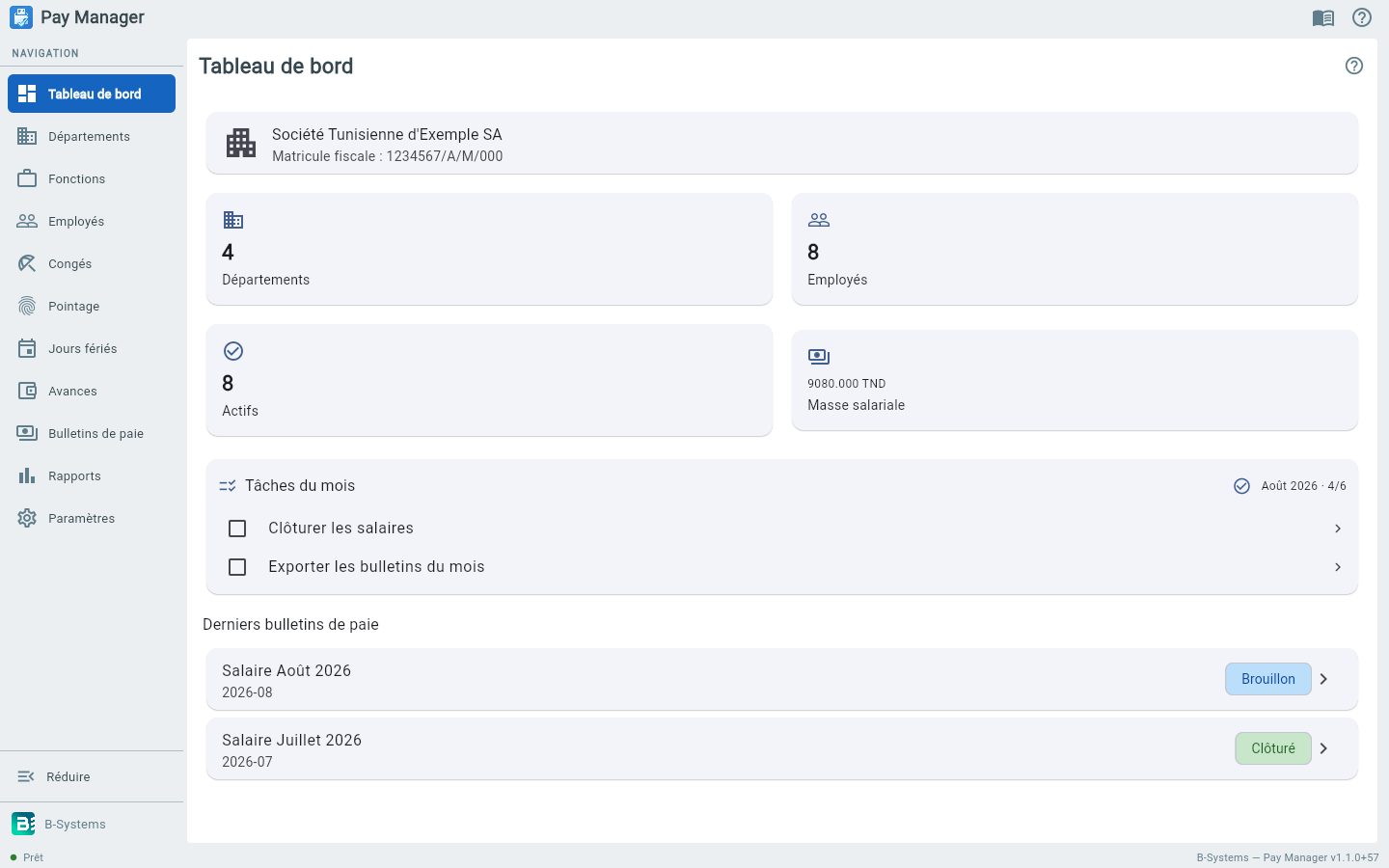This screenshot has width=1389, height=868.
Task: Click the payroll icon on the Masse salariale card
Action: pos(819,357)
